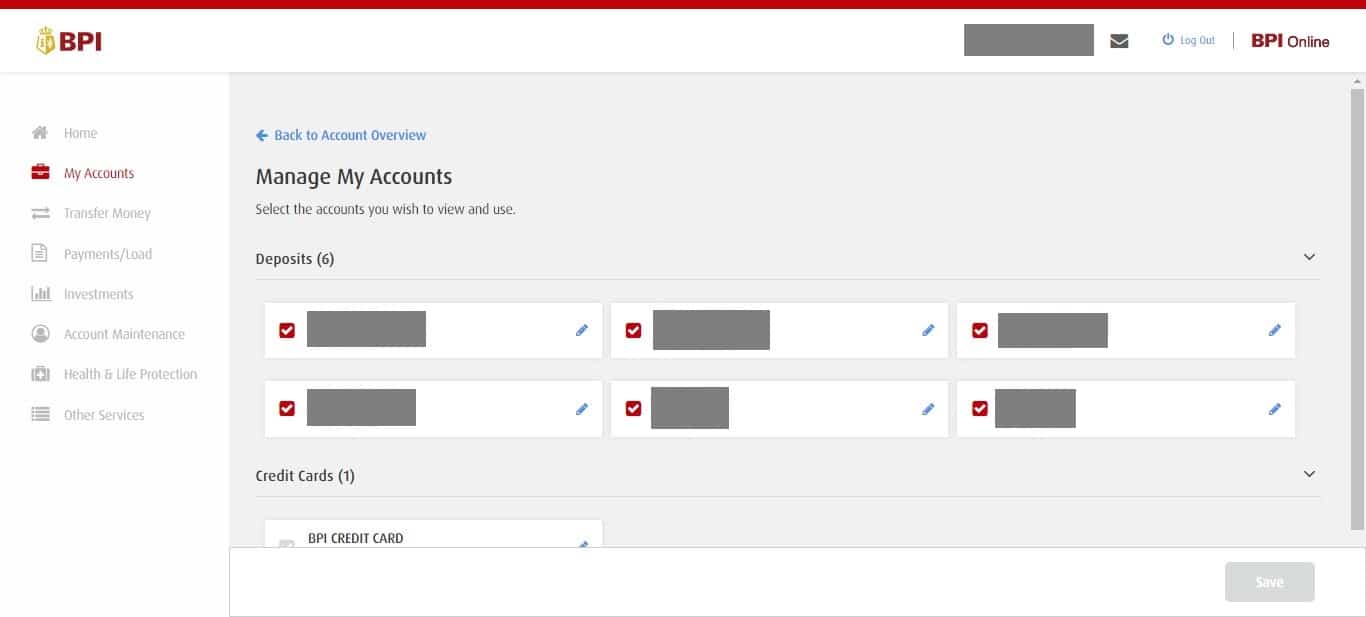The height and width of the screenshot is (617, 1366).
Task: Select the Home icon in sidebar
Action: click(40, 132)
